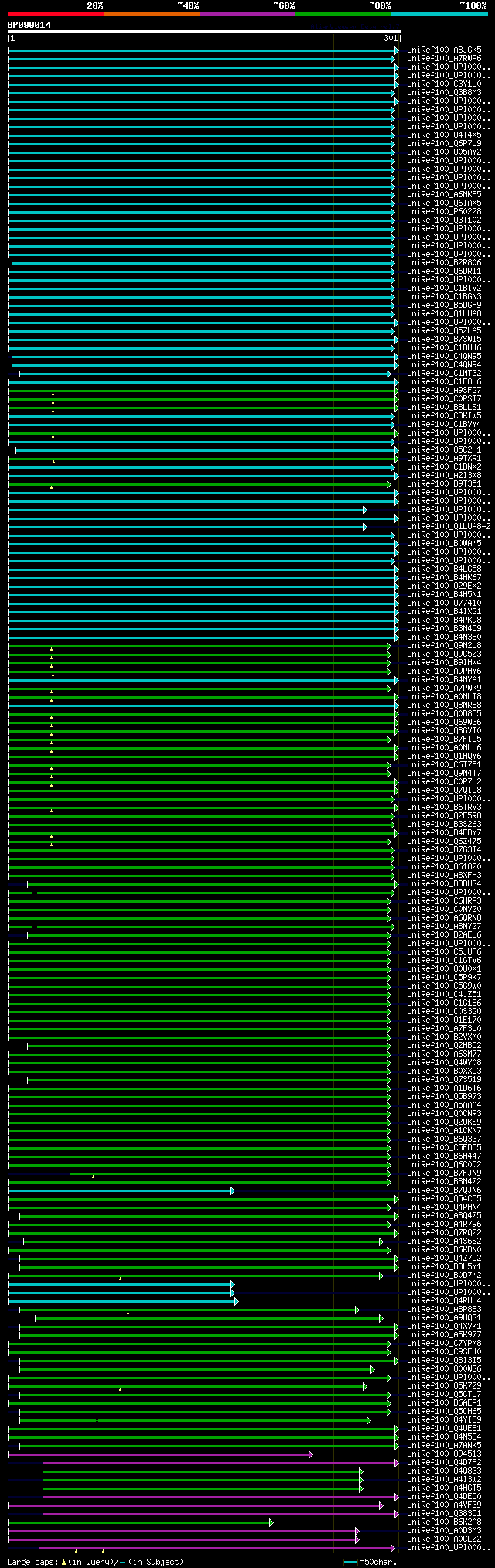495x1568 pixels.
Task: Click the green alignment bar for B7QJN6
Action: 119,1191
